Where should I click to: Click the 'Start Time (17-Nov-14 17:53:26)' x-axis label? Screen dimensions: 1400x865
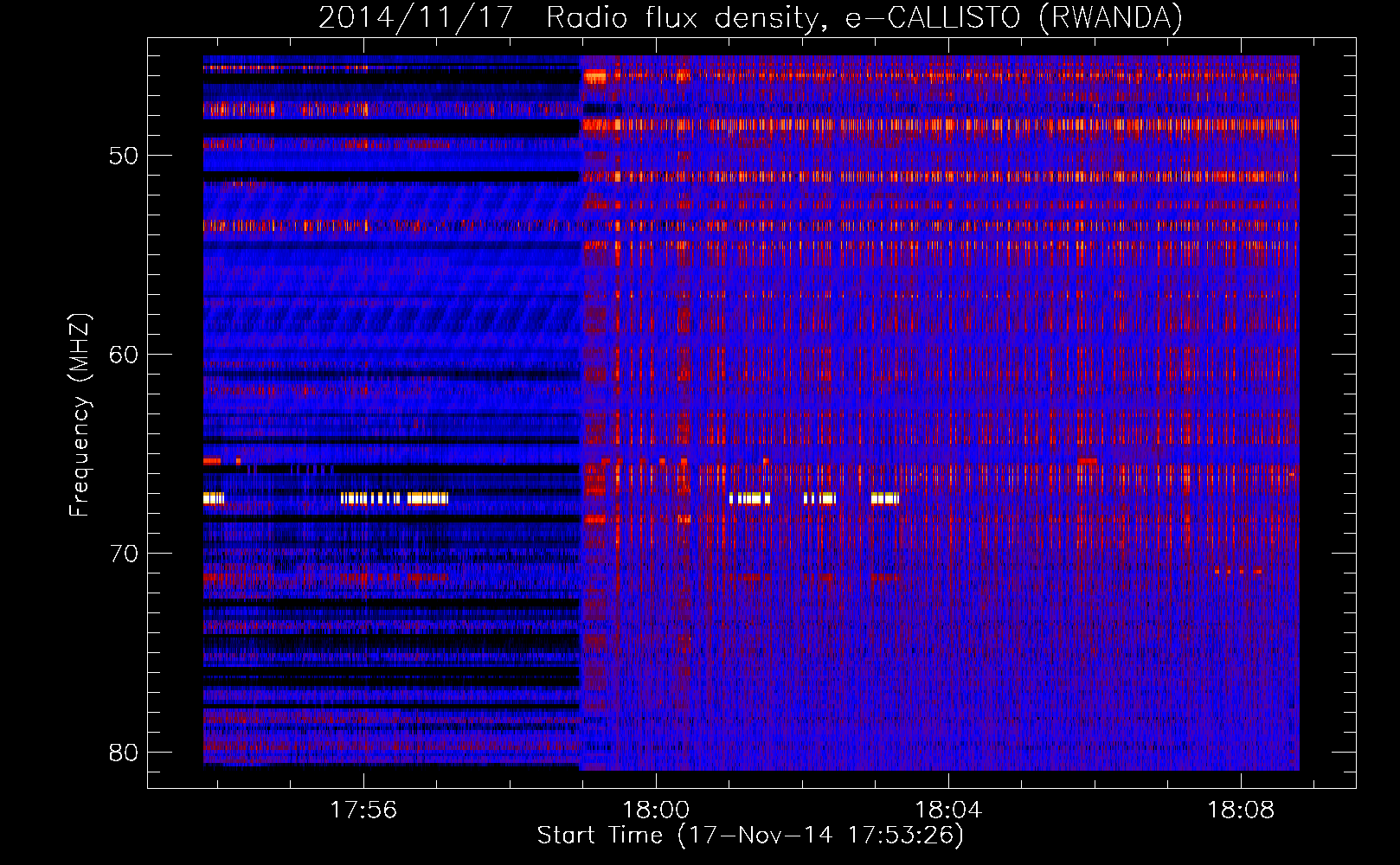pos(750,836)
